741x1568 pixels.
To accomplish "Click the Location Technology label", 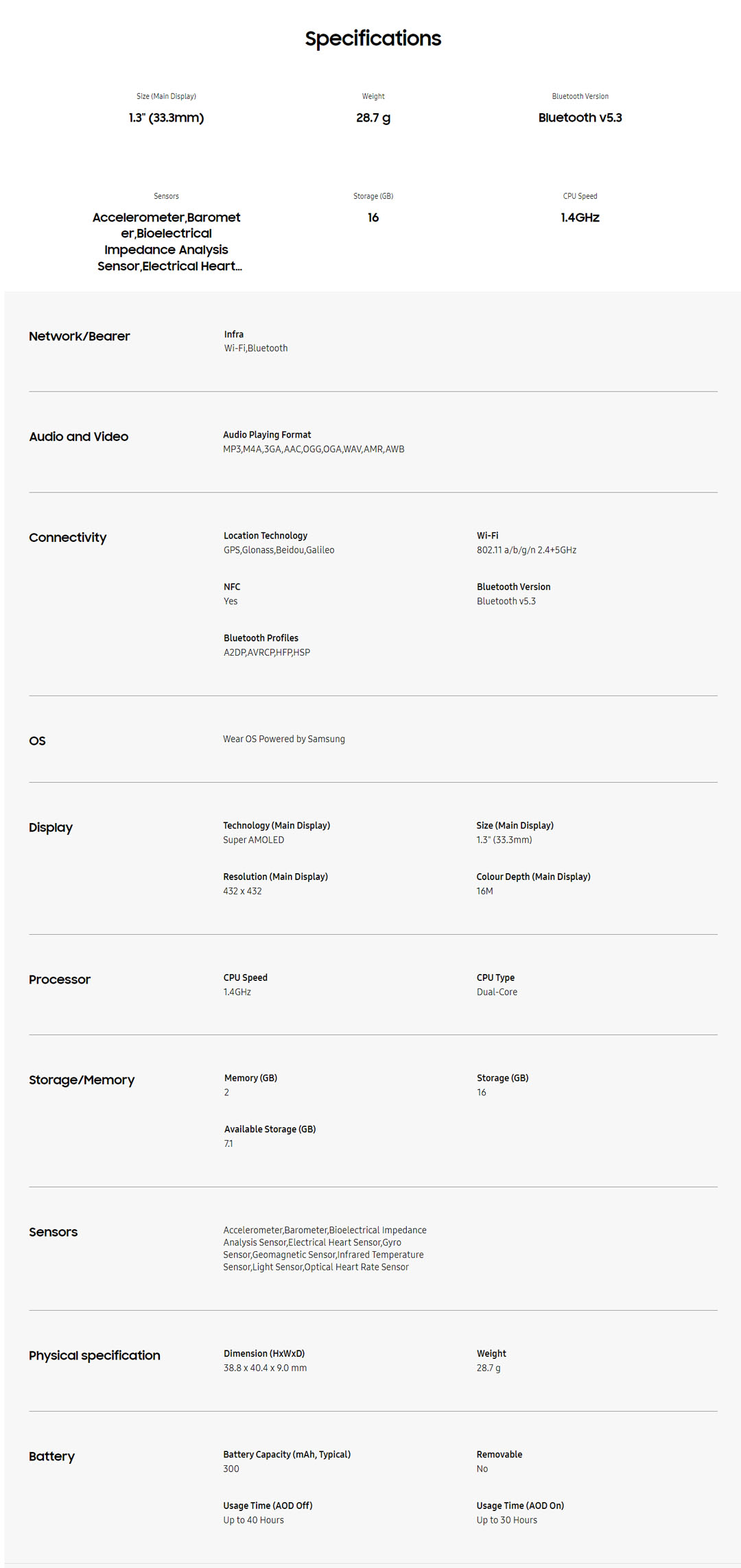I will click(266, 536).
